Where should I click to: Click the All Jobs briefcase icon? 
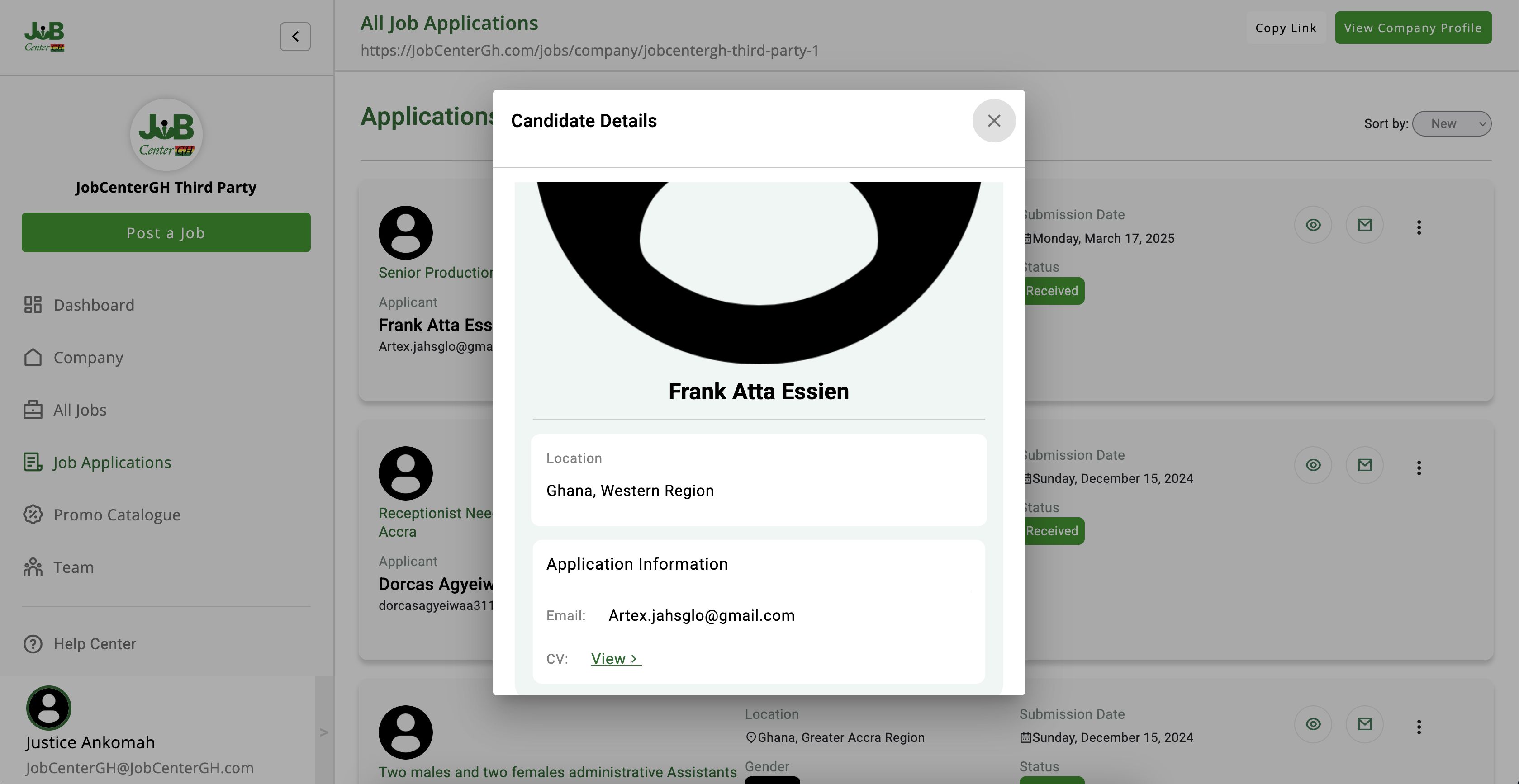[33, 410]
